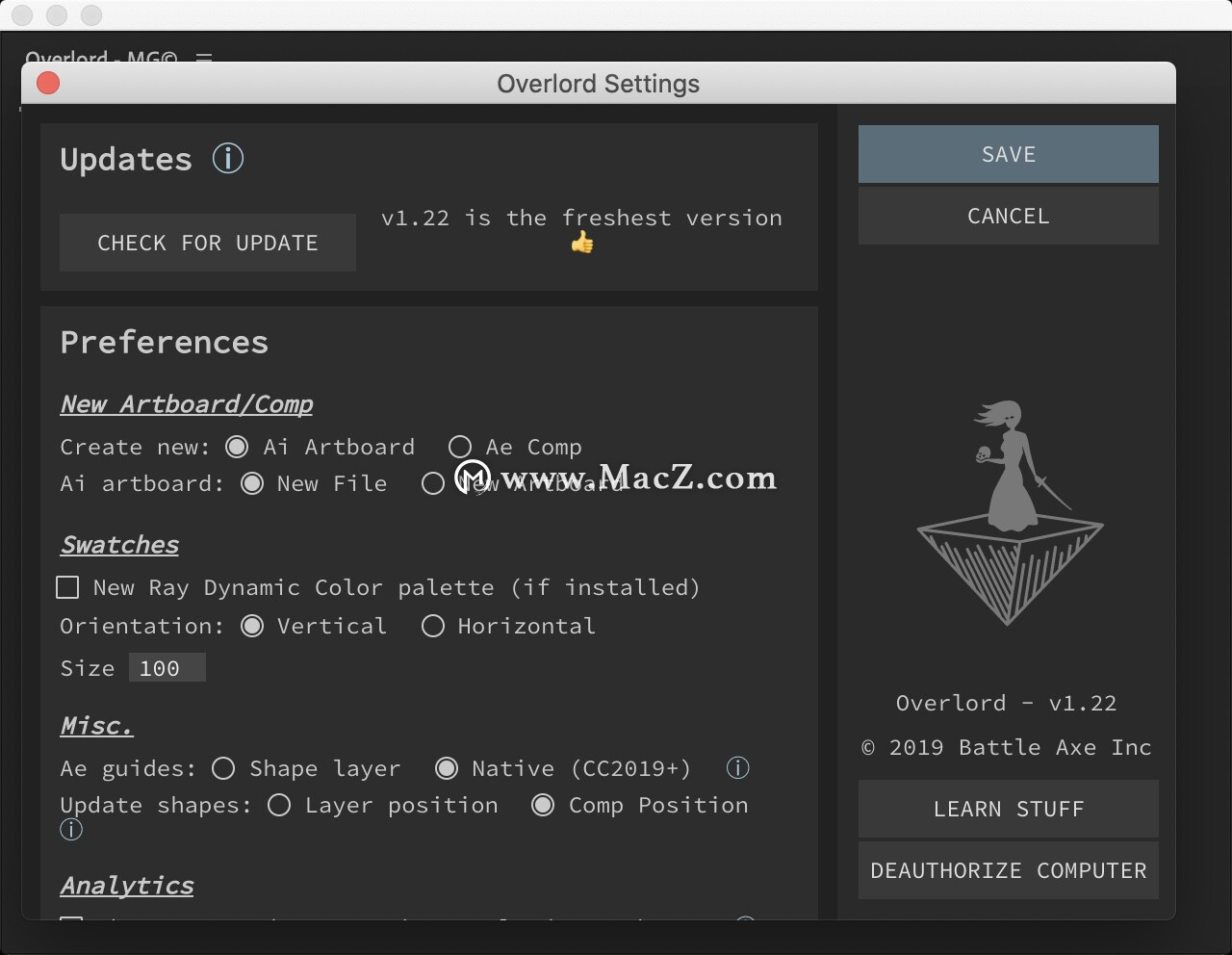Viewport: 1232px width, 955px height.
Task: Enable New Ray Dynamic Color palette checkbox
Action: pos(67,587)
